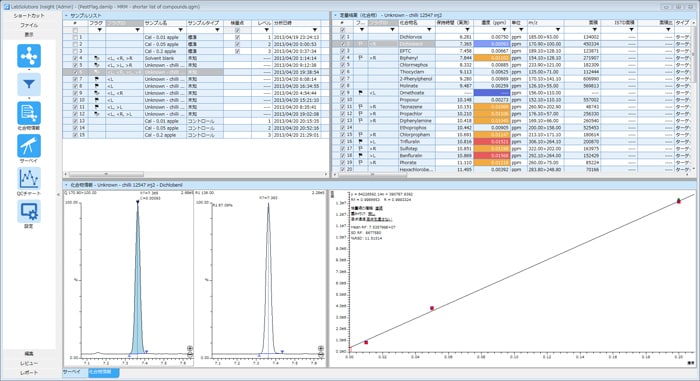Open the molecule network icon in sidebar

click(29, 56)
